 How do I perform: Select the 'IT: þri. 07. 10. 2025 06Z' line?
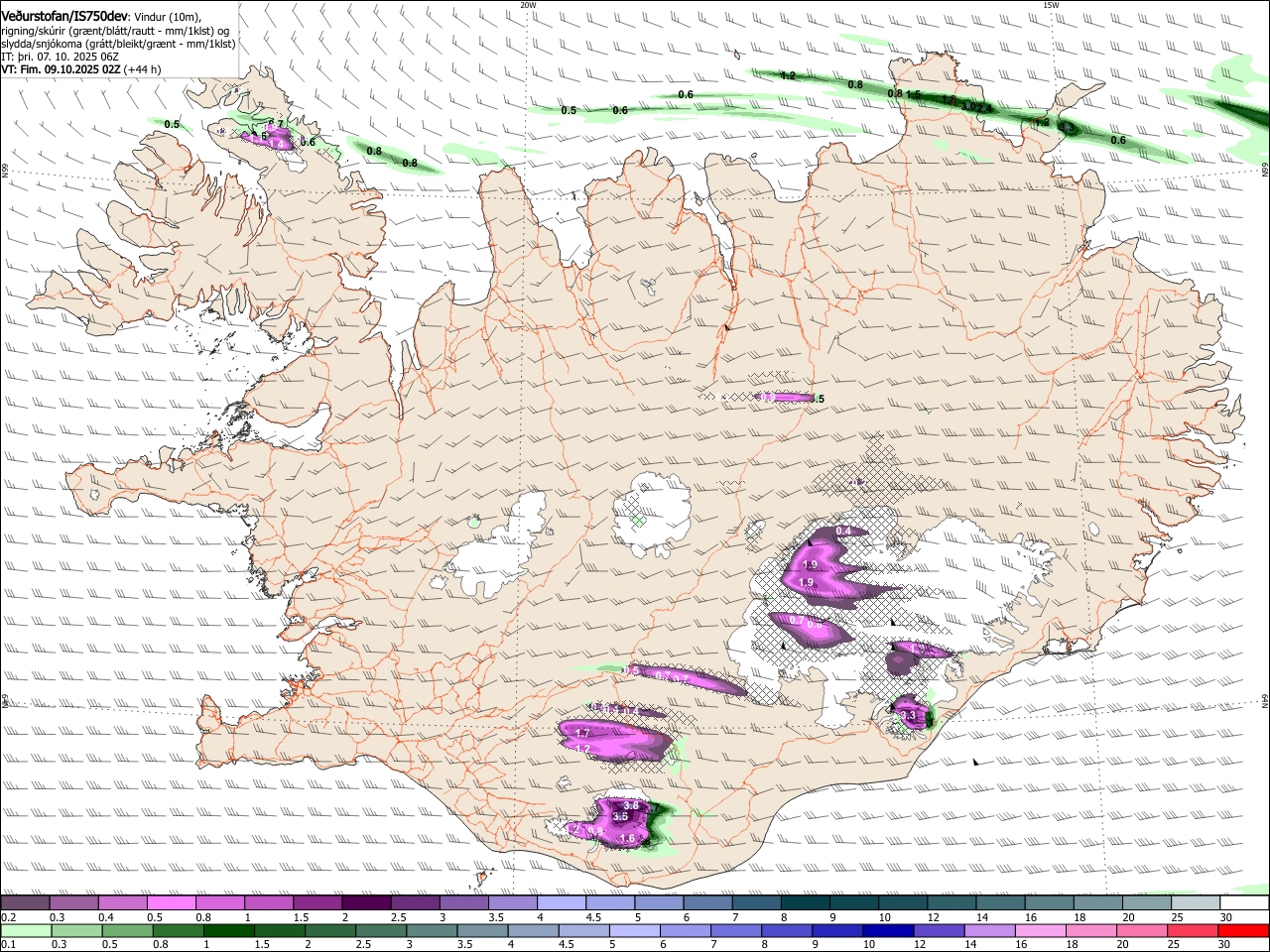pos(61,57)
